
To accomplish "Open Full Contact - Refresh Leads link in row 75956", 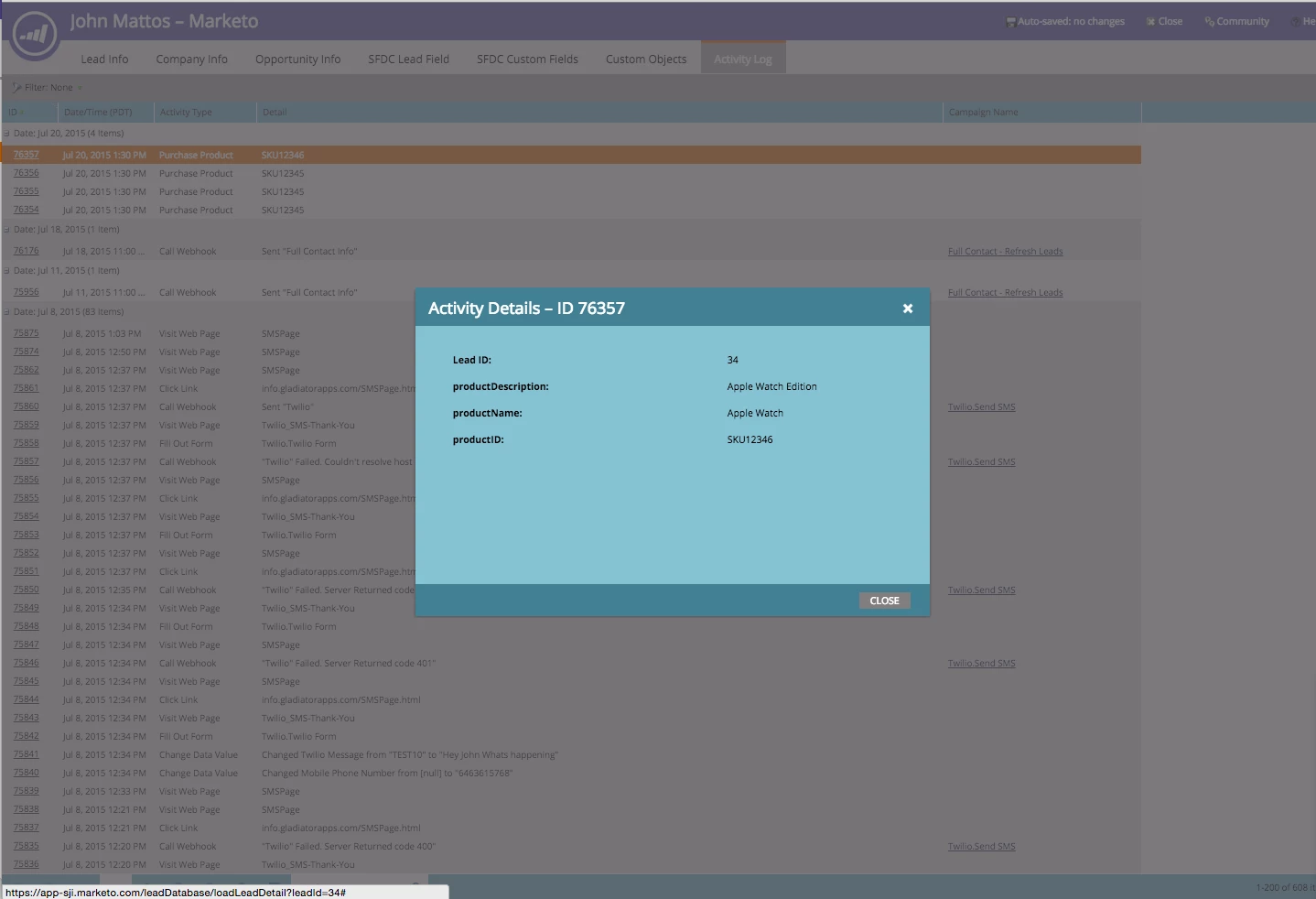I will 1005,292.
